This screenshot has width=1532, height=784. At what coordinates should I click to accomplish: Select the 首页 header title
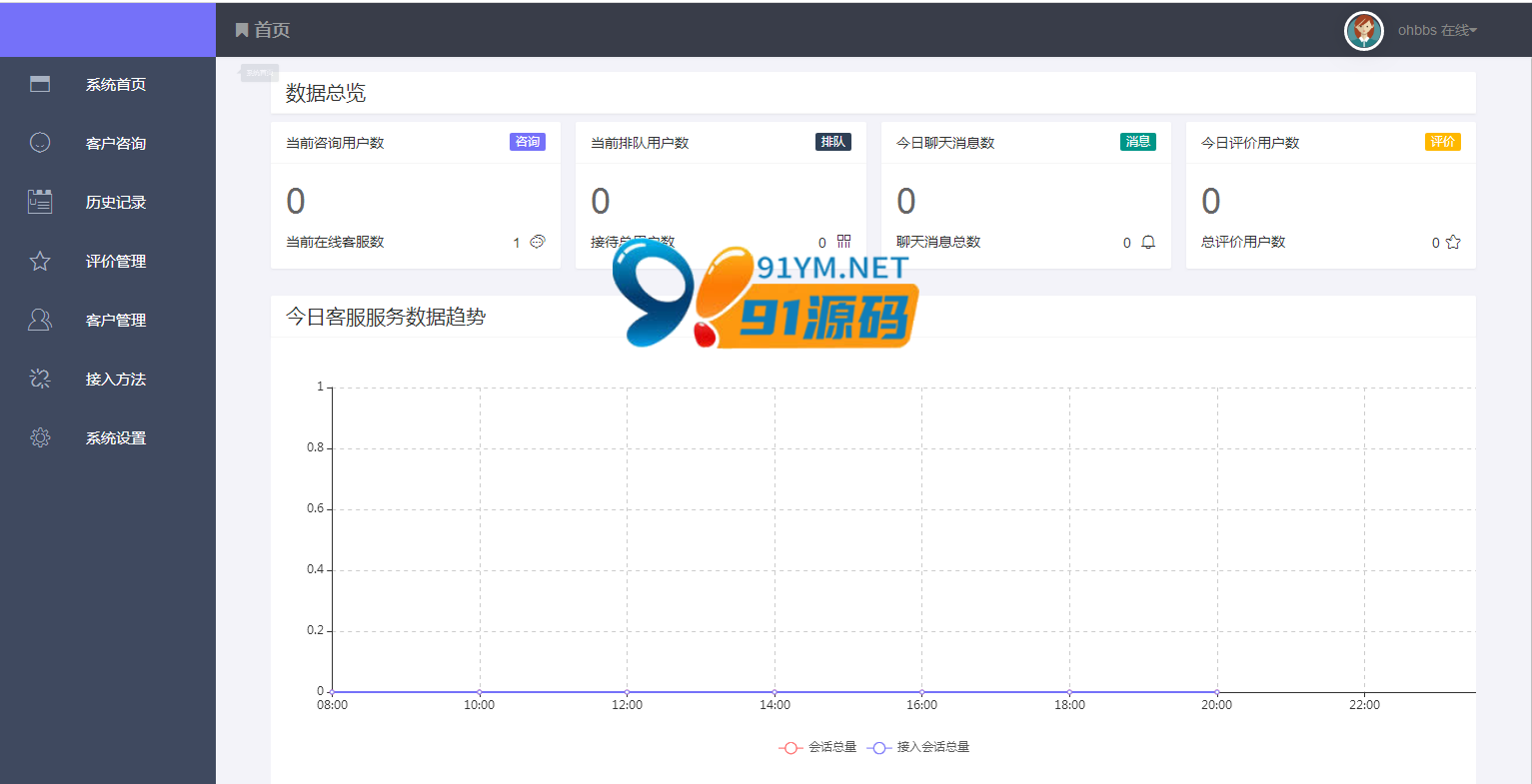272,30
